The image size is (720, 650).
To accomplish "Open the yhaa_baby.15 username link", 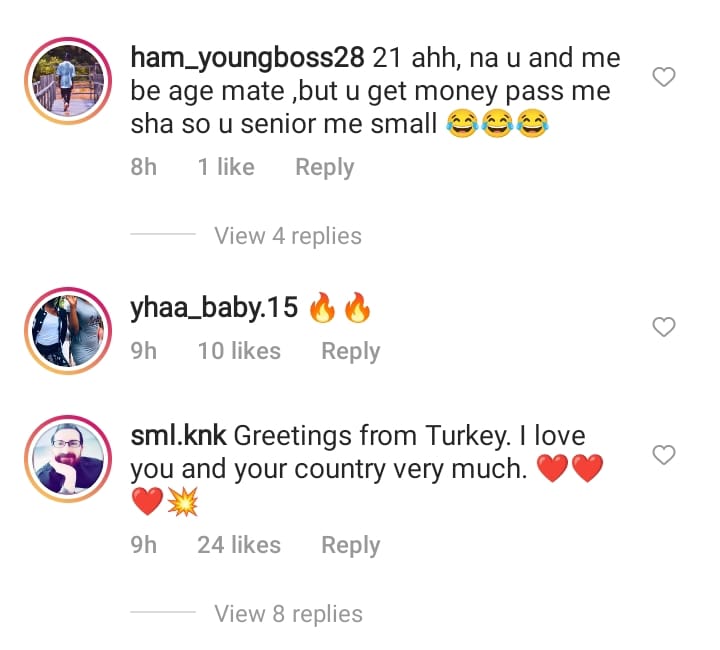I will pos(214,308).
